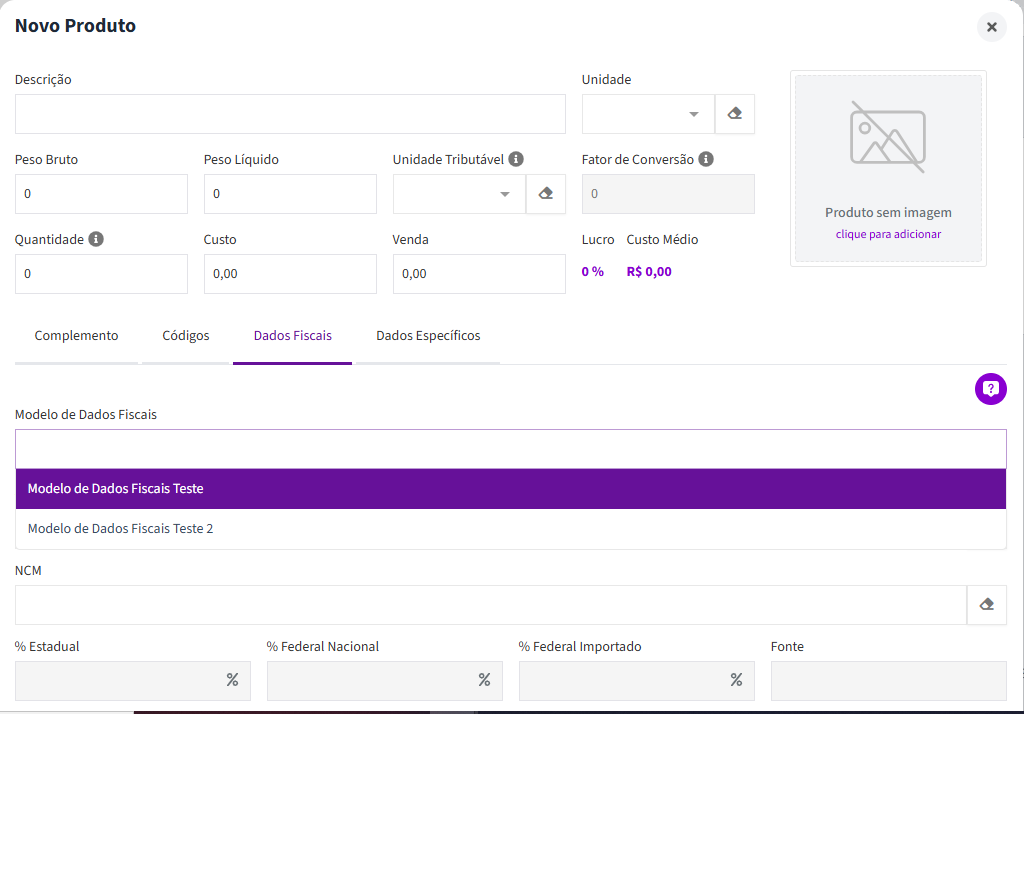
Task: Close the Novo Produto dialog
Action: (991, 27)
